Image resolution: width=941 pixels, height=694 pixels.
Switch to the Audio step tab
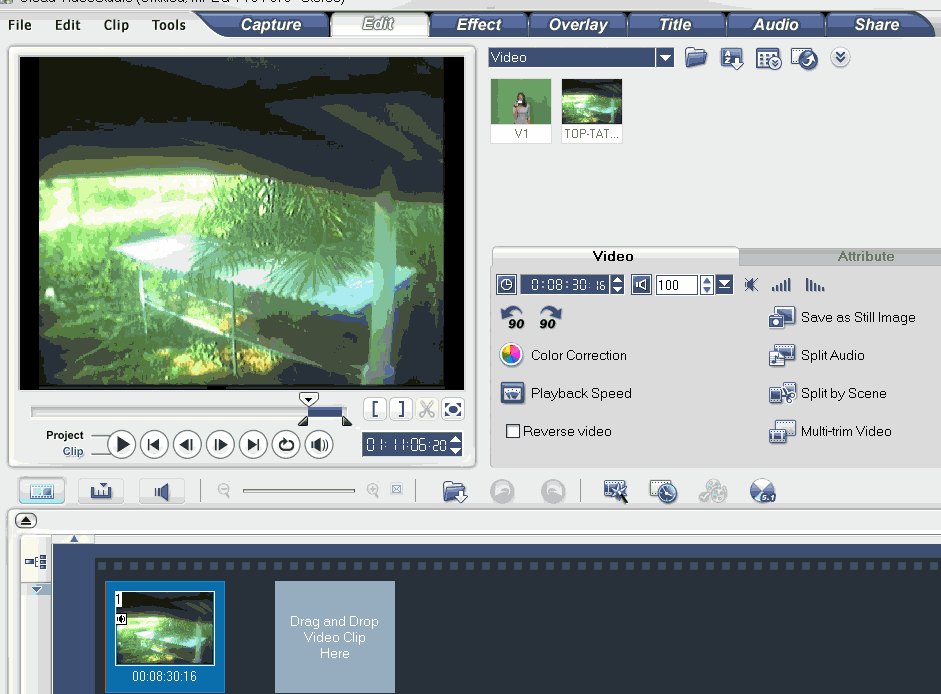775,25
